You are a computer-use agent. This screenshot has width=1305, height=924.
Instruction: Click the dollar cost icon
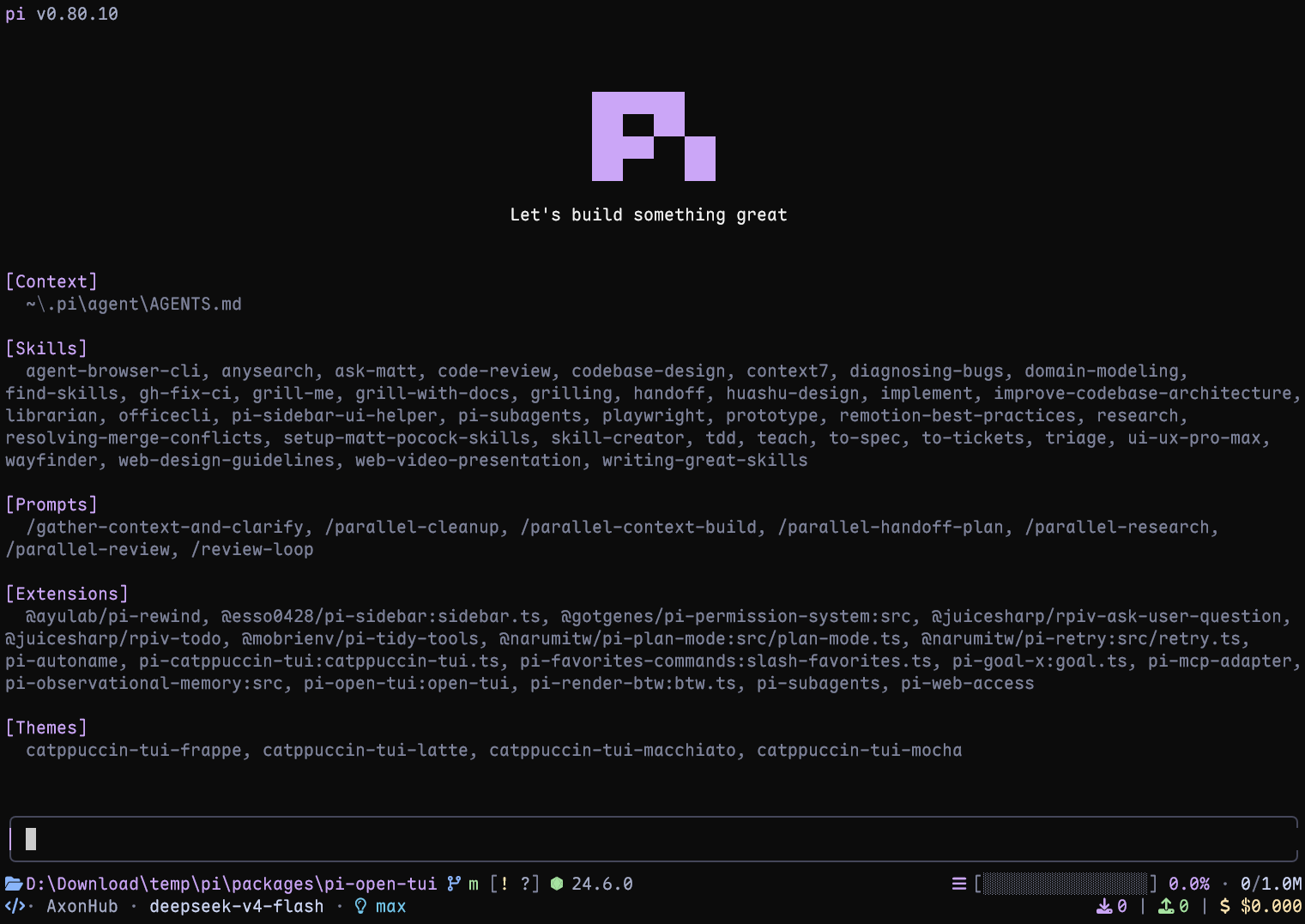coord(1225,906)
